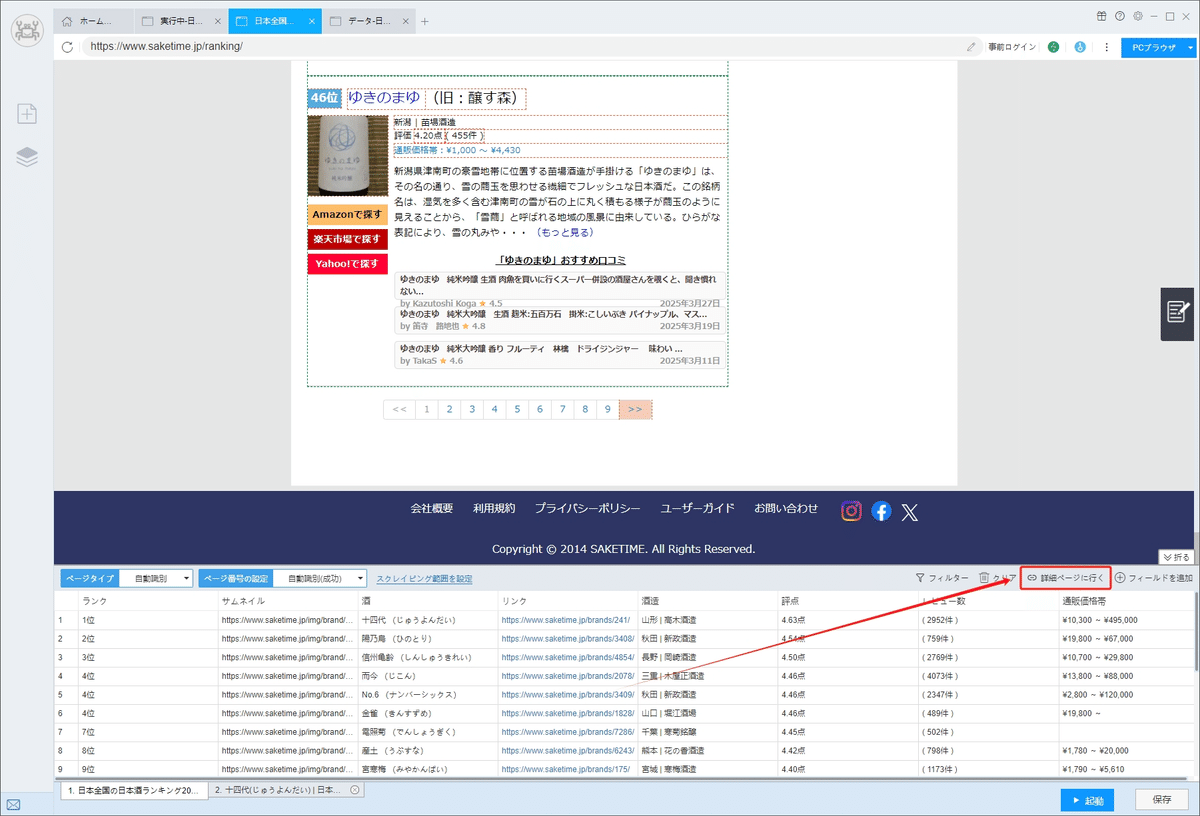
Task: Open 会社概要 footer link
Action: tap(432, 508)
